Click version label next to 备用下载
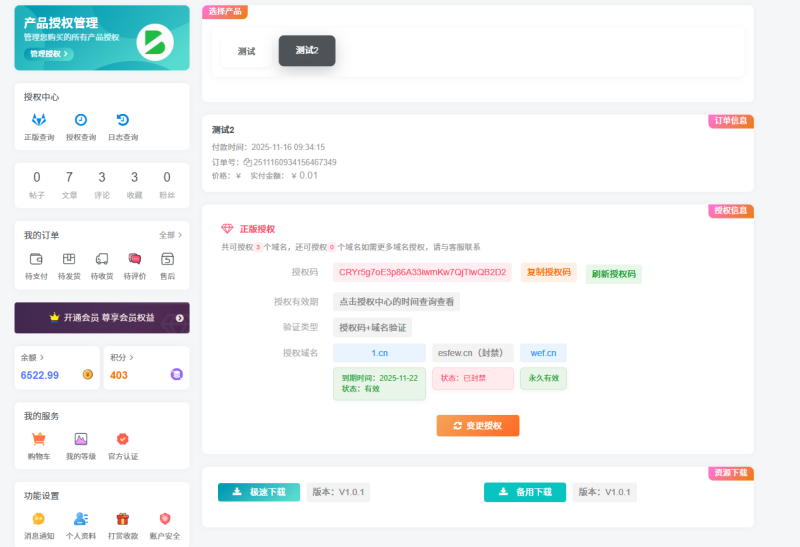This screenshot has height=547, width=800. pos(605,492)
